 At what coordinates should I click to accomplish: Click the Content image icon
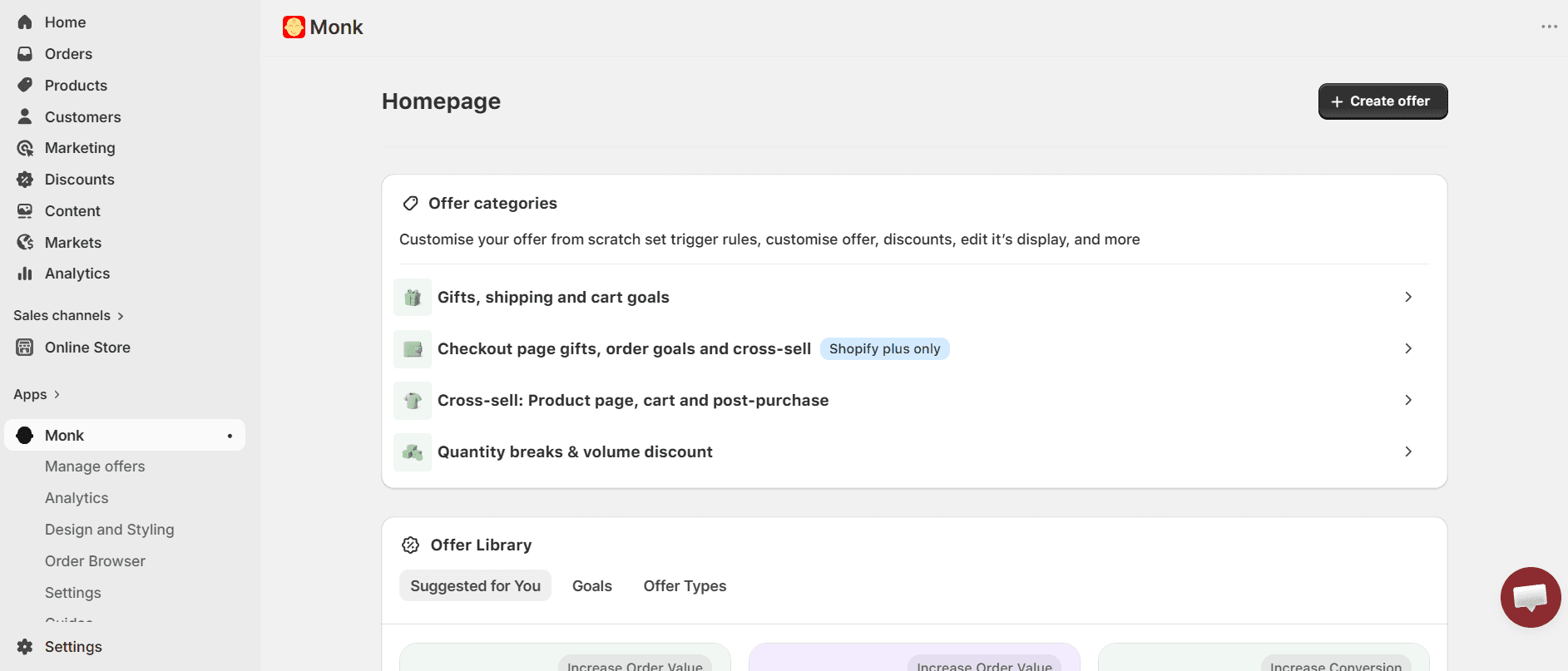[x=25, y=211]
